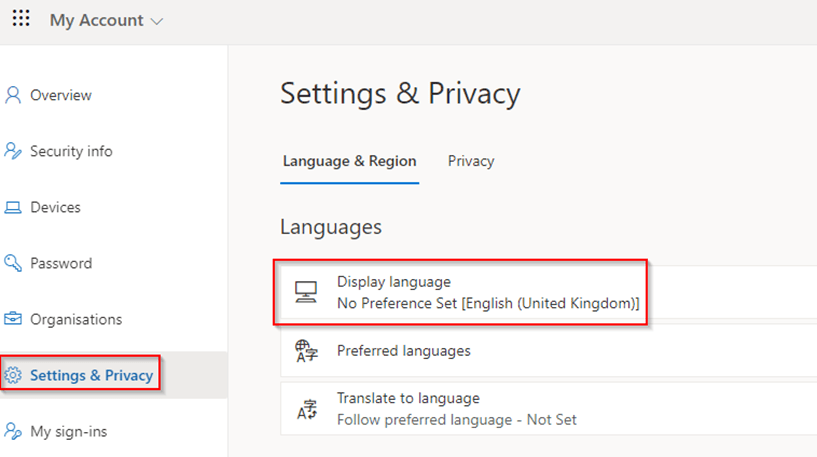This screenshot has width=817, height=457.
Task: Switch to the Privacy tab
Action: (471, 161)
